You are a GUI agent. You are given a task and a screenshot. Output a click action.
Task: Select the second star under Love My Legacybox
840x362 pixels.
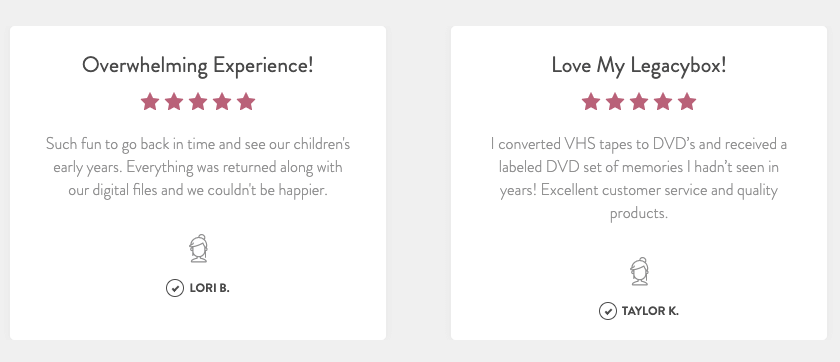(x=615, y=101)
